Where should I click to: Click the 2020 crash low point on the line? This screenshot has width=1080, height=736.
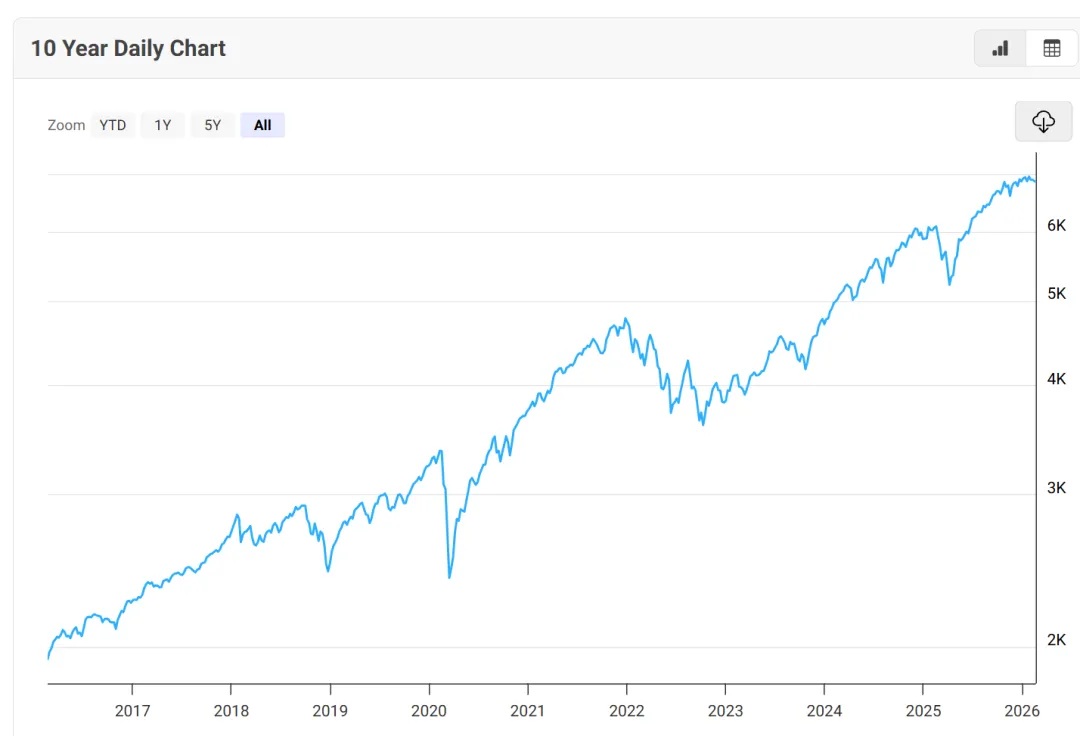[449, 577]
